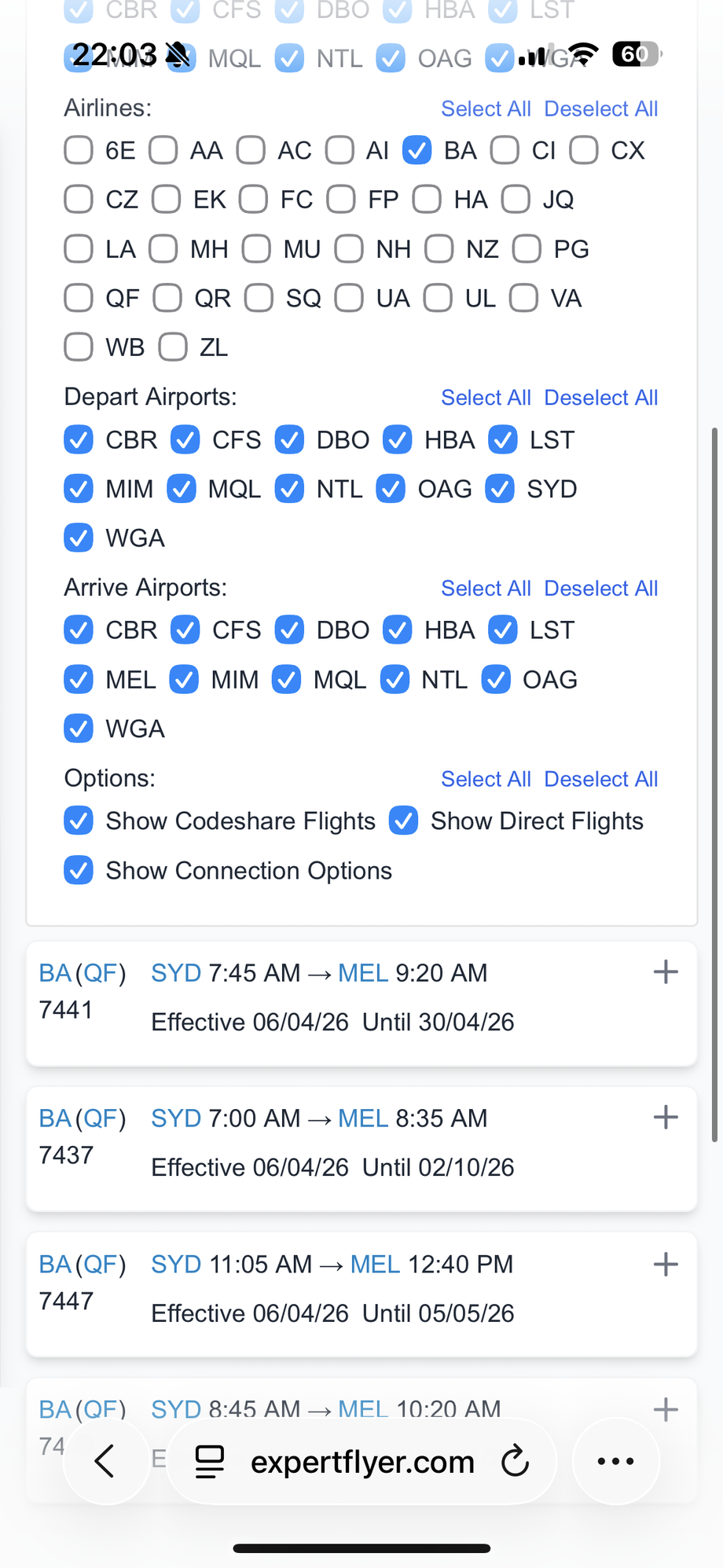The image size is (723, 1568).
Task: Click Deselect All for Arrive Airports
Action: click(600, 589)
